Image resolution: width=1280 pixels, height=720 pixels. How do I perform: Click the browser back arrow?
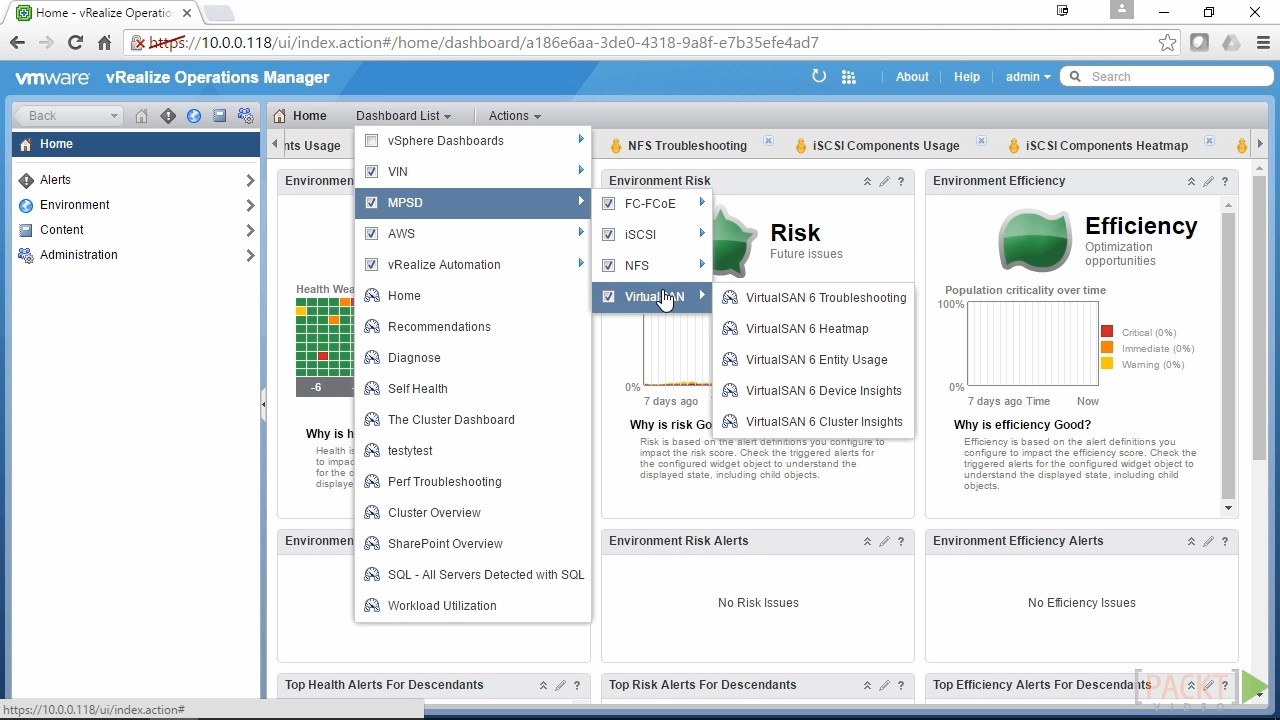[x=17, y=42]
